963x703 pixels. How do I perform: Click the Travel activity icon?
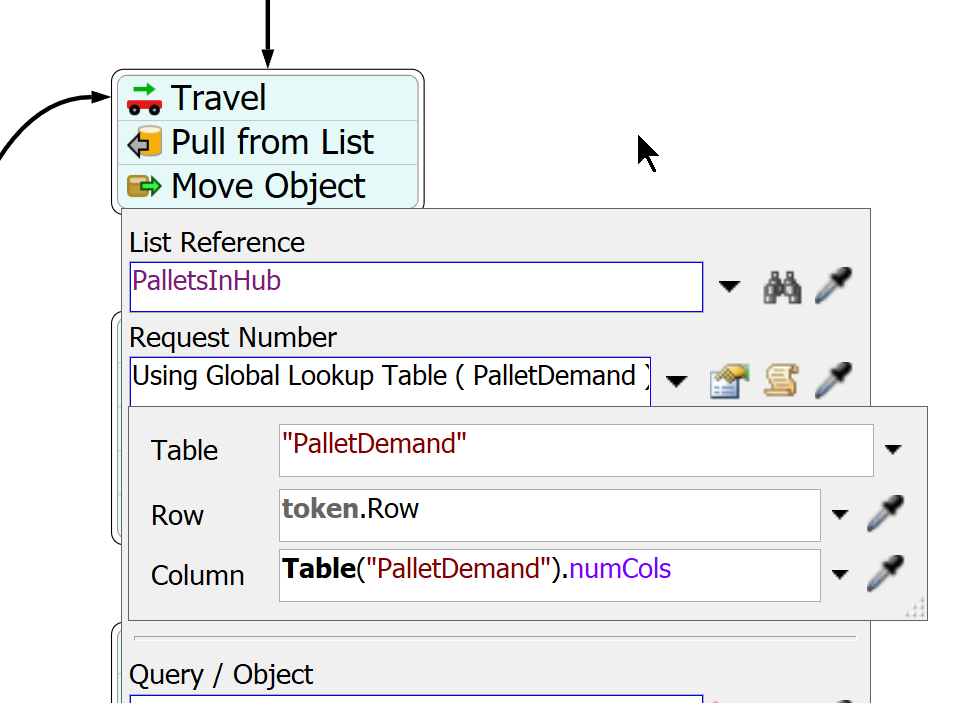[145, 99]
